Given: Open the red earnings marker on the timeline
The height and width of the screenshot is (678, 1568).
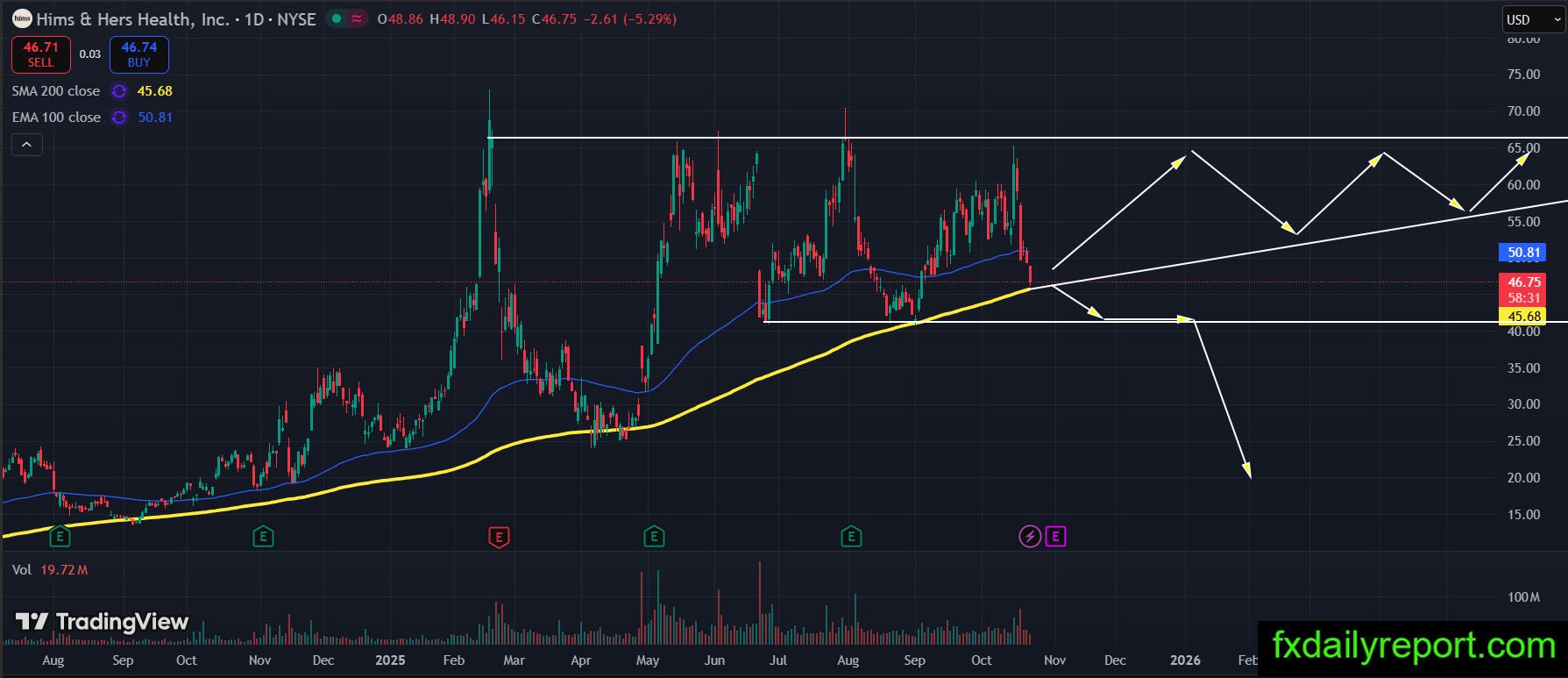Looking at the screenshot, I should click(x=498, y=536).
